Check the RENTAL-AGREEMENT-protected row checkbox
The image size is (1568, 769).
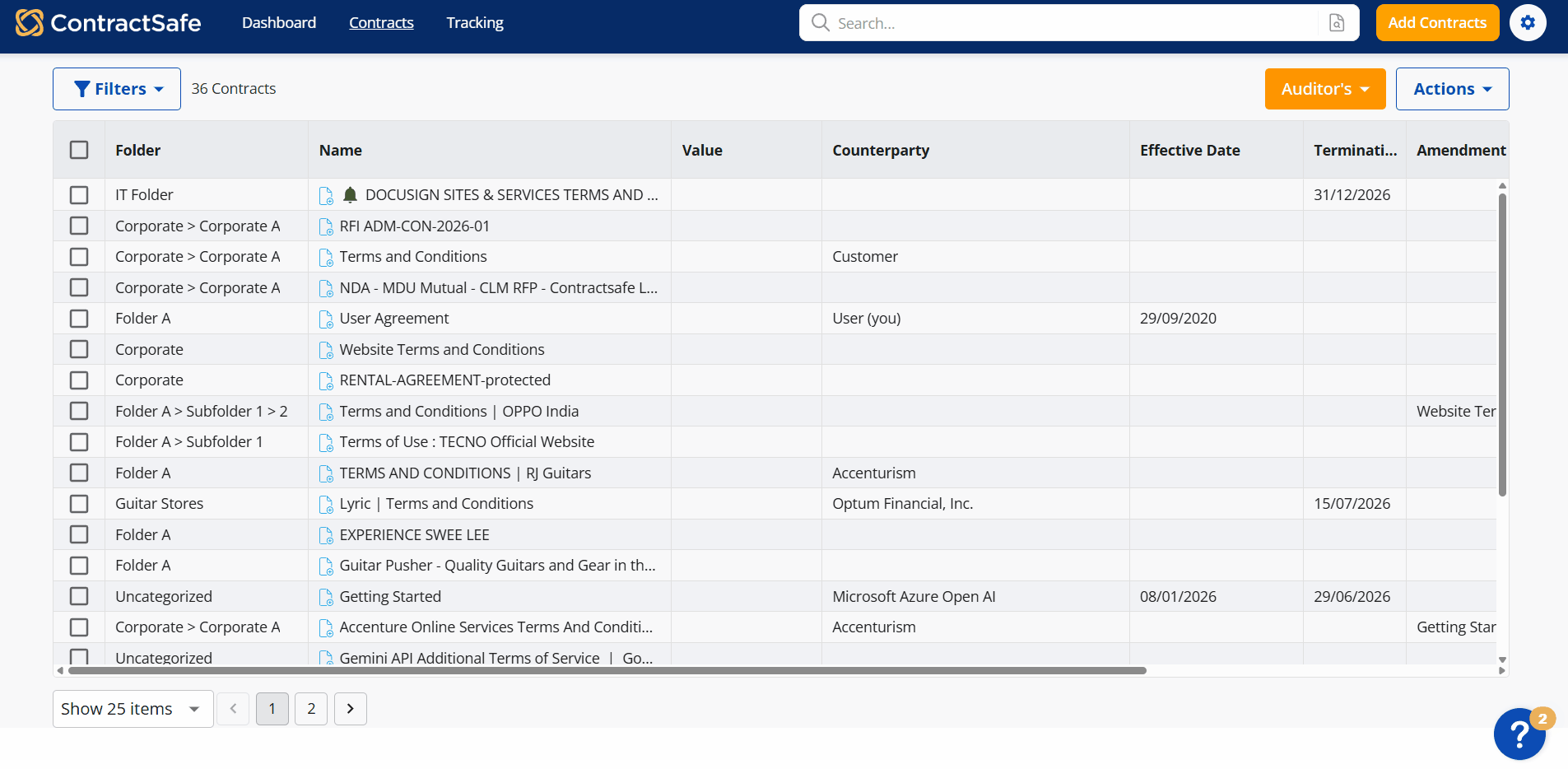79,380
